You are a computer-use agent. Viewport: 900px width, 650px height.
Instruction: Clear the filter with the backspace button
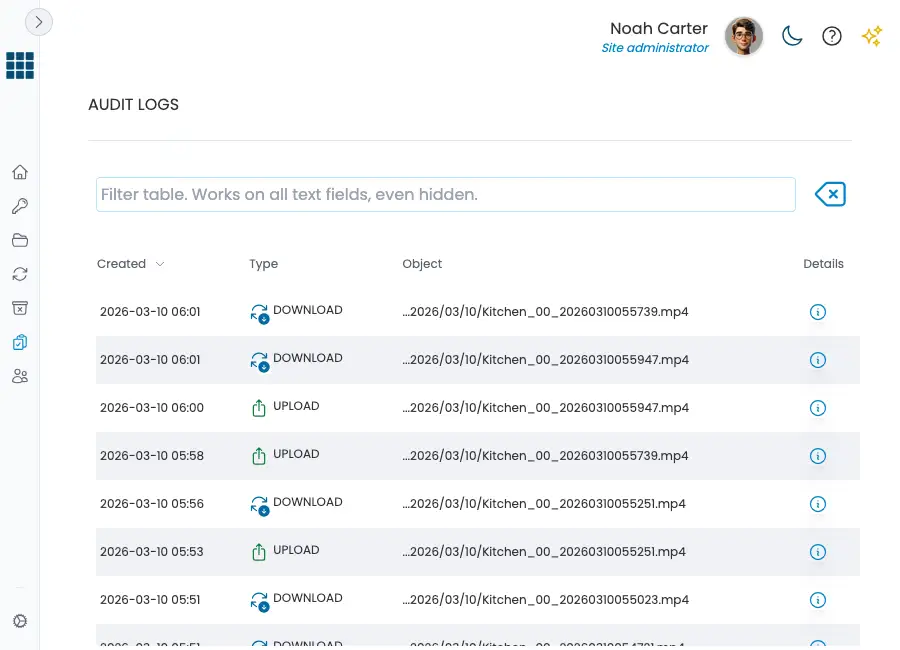point(830,194)
